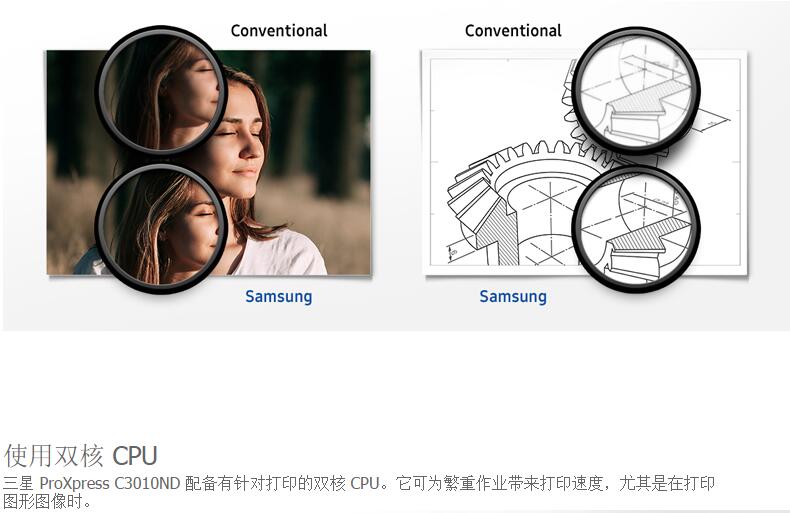Click the Conventional label above the portrait photo

click(x=279, y=31)
